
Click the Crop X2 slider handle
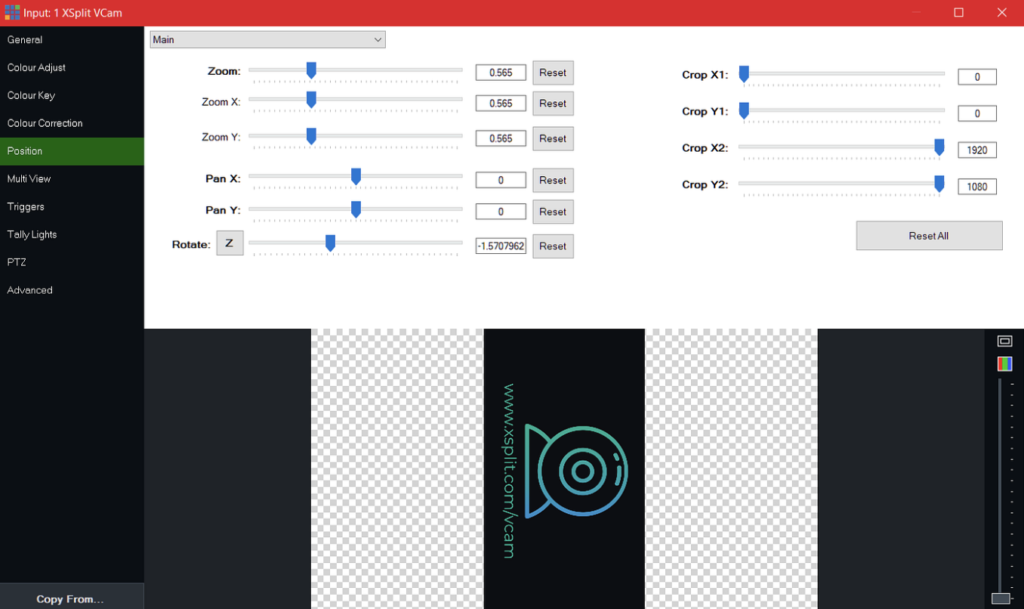tap(939, 148)
